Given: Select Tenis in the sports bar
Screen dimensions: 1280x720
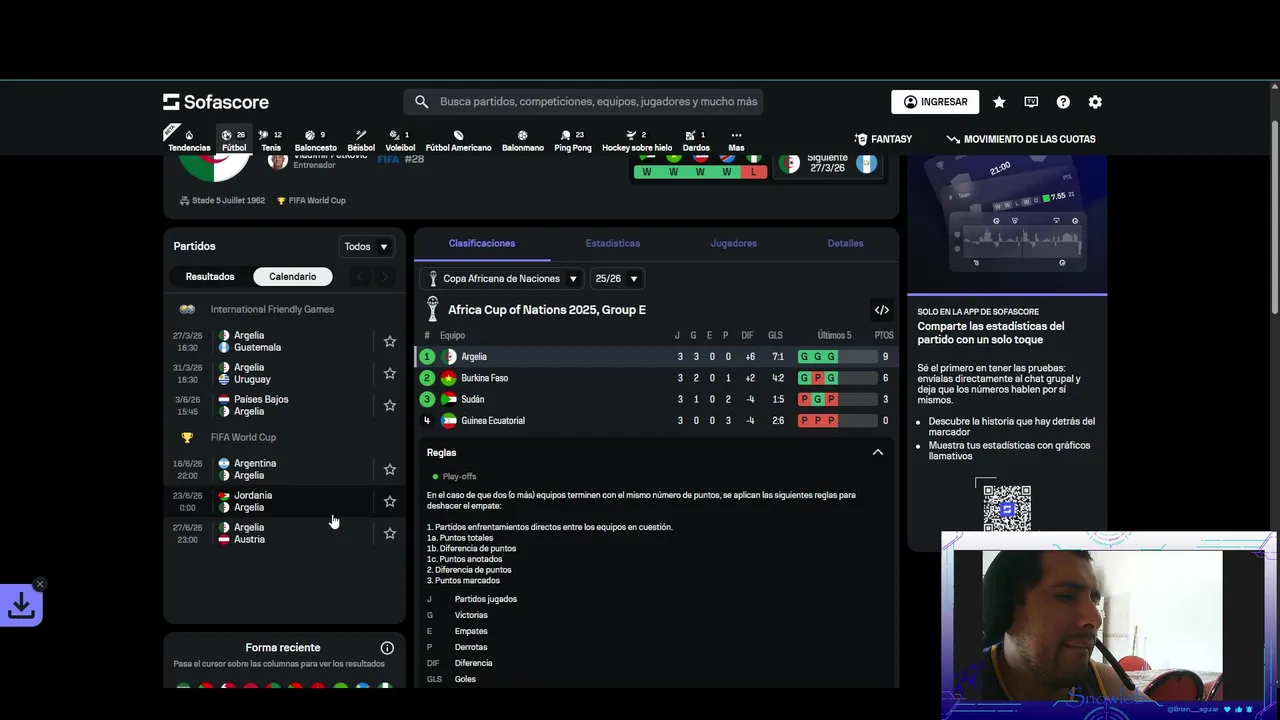Looking at the screenshot, I should tap(271, 141).
